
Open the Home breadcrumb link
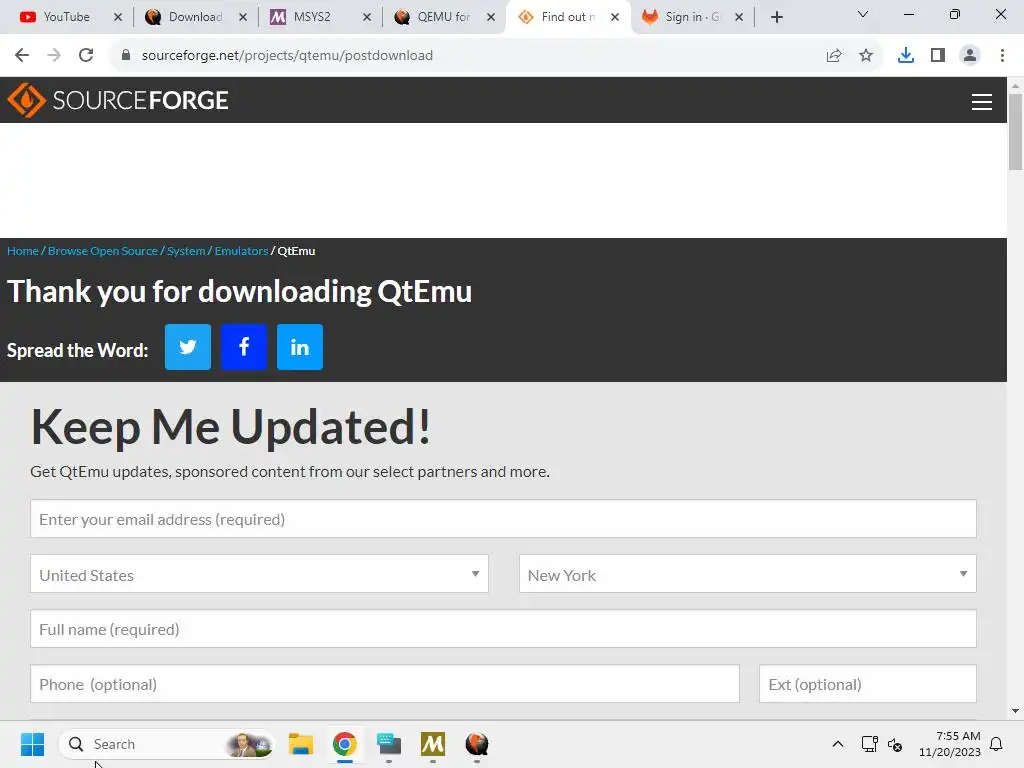(x=23, y=251)
